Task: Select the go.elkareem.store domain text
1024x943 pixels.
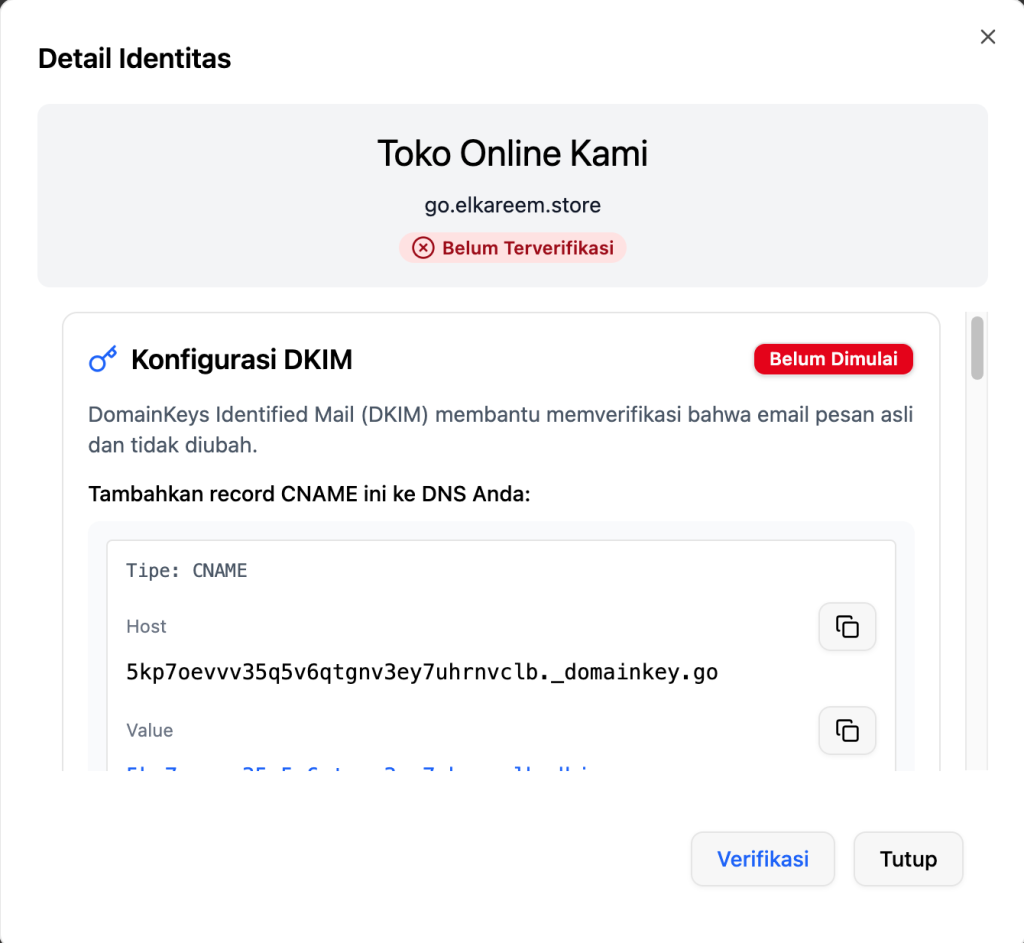Action: pos(512,206)
